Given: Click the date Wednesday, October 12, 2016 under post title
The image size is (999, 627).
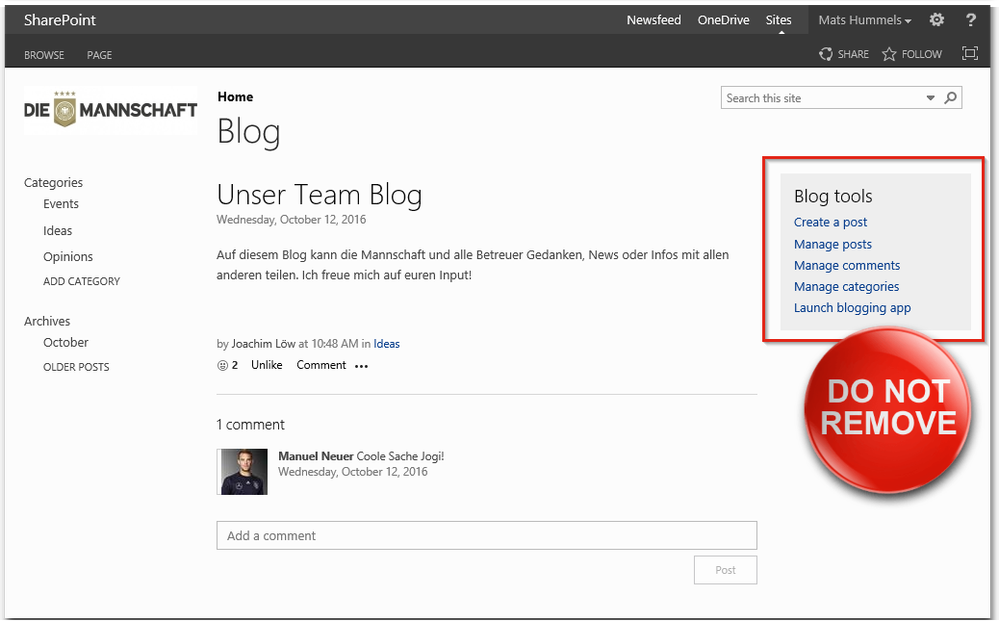Looking at the screenshot, I should point(291,220).
